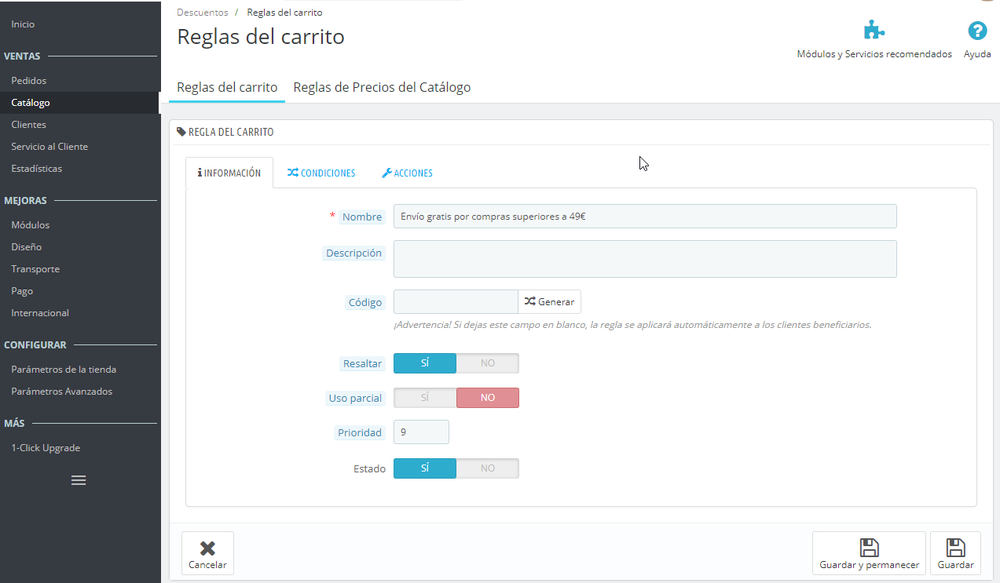Click the Prioridad number field

[421, 432]
